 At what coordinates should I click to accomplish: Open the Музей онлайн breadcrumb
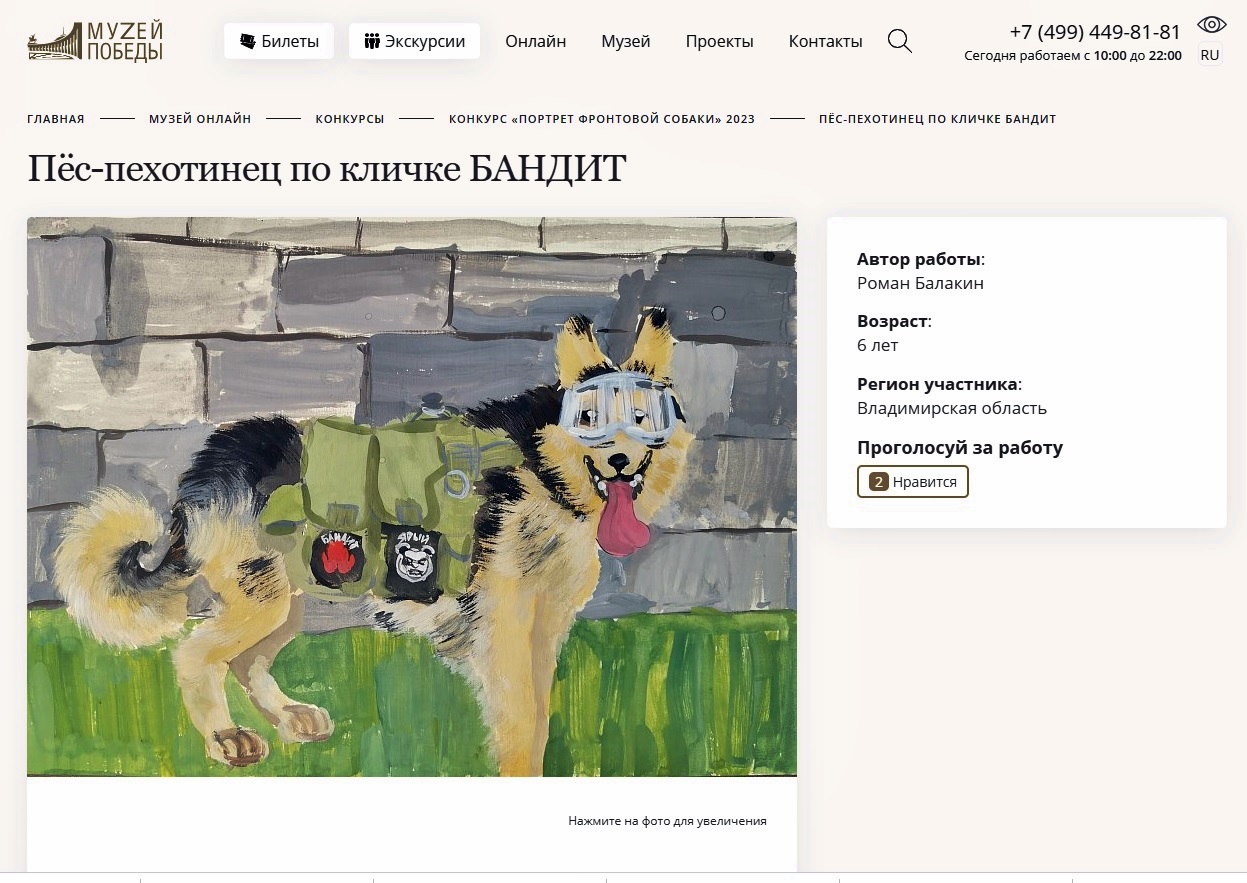(x=200, y=119)
